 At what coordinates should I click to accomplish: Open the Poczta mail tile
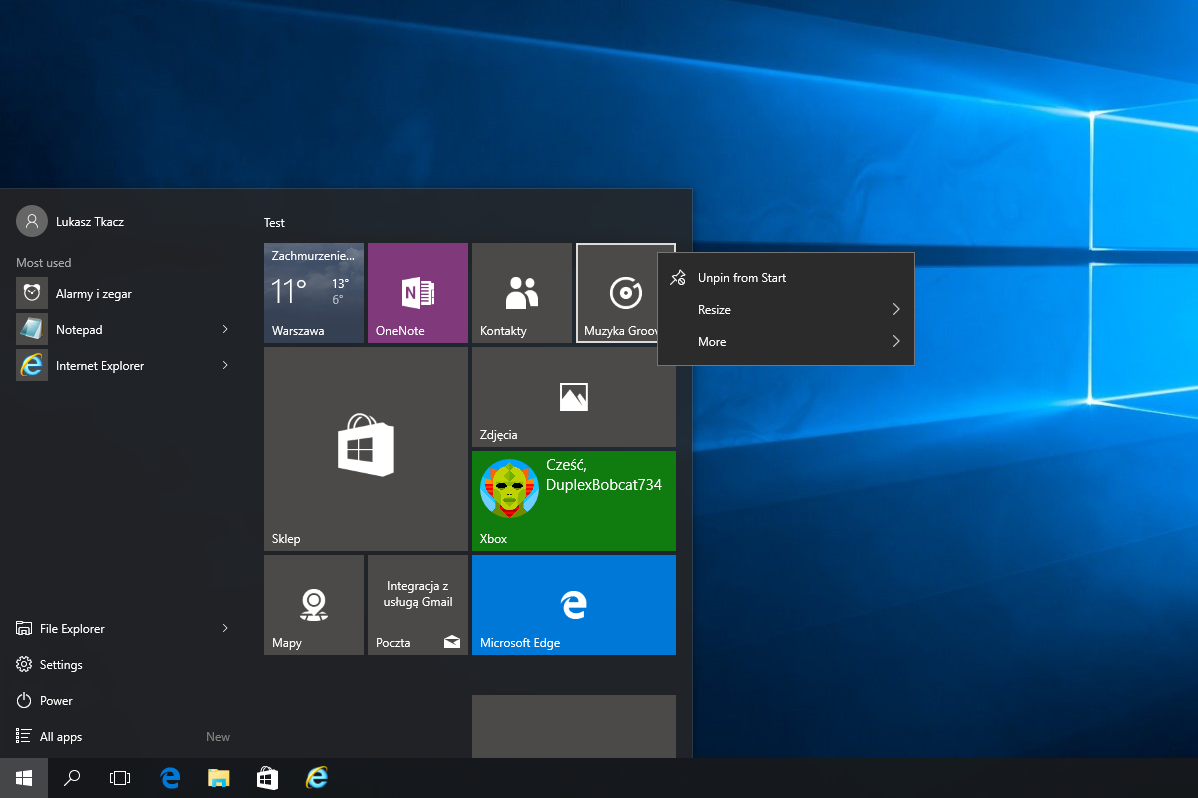tap(417, 605)
